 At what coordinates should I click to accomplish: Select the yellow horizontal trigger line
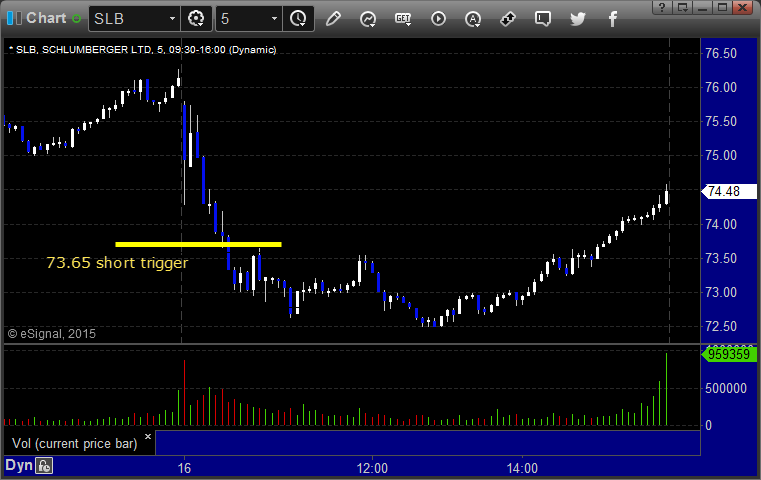tap(199, 244)
